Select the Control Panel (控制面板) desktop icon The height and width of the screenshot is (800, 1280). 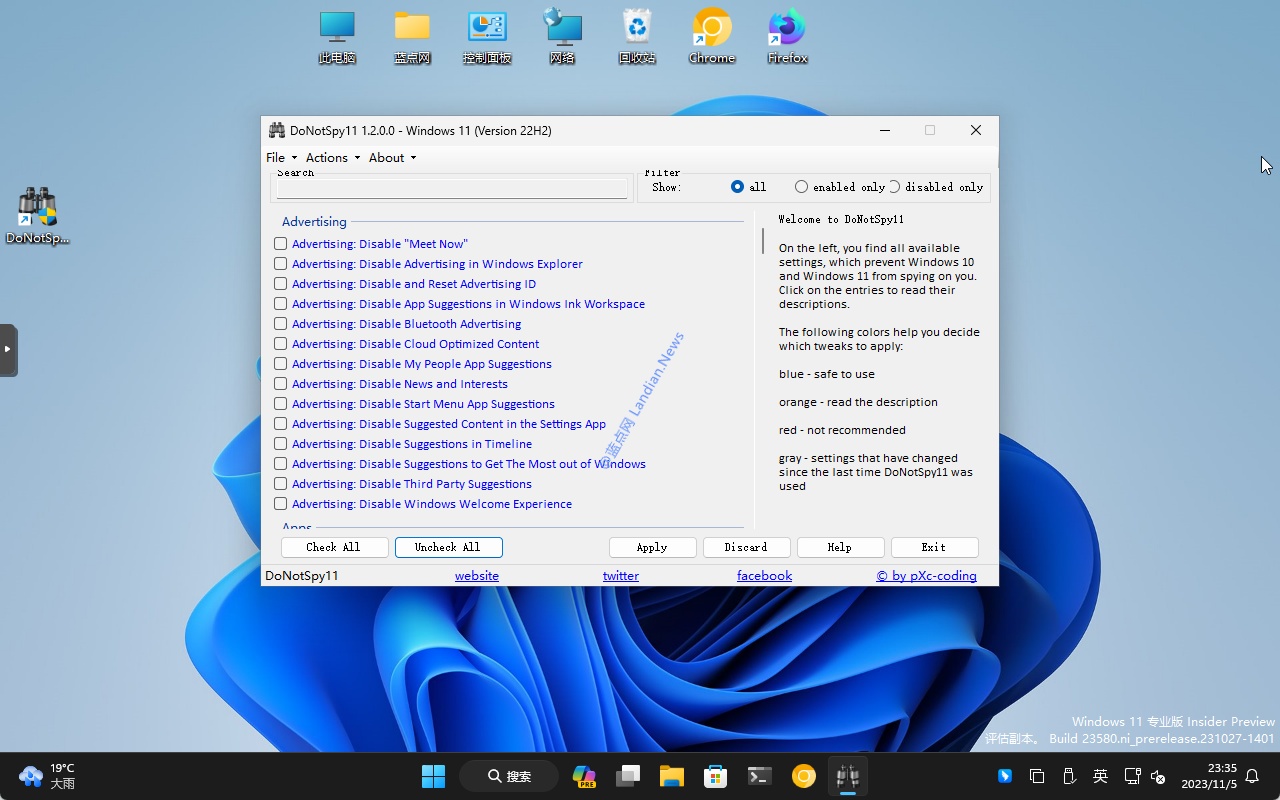tap(487, 31)
